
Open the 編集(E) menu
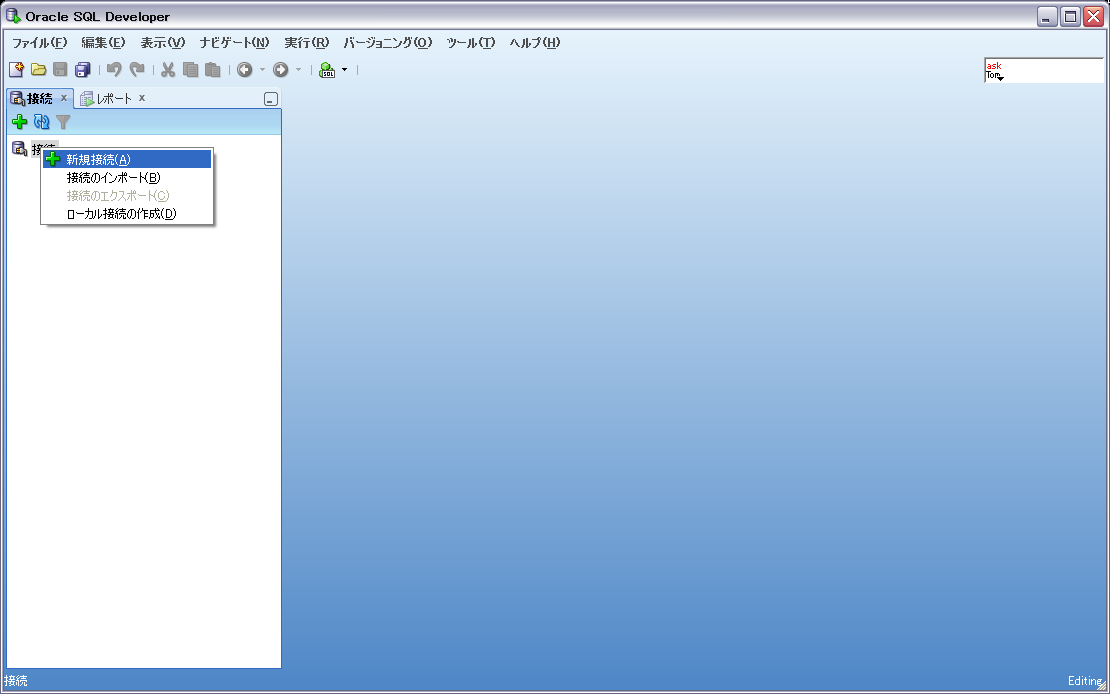103,42
